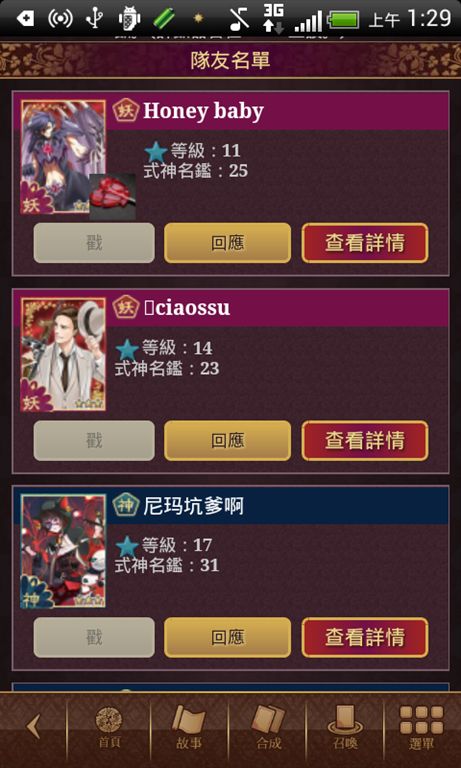The image size is (461, 768).
Task: Open 查看詳情 for 尼玛坑爹啊
Action: [x=365, y=637]
